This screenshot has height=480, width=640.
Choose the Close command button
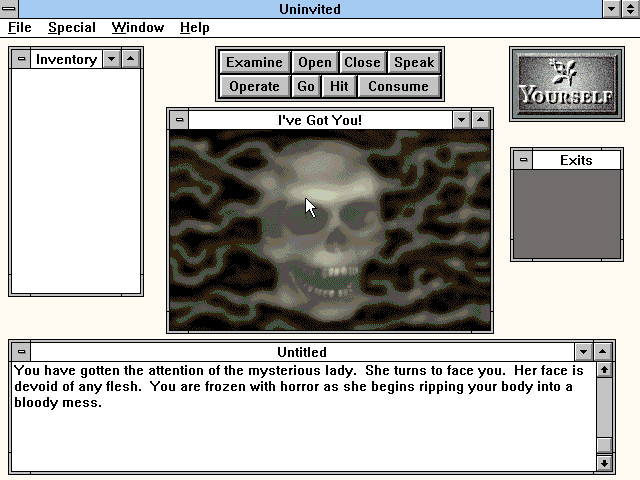[x=362, y=62]
